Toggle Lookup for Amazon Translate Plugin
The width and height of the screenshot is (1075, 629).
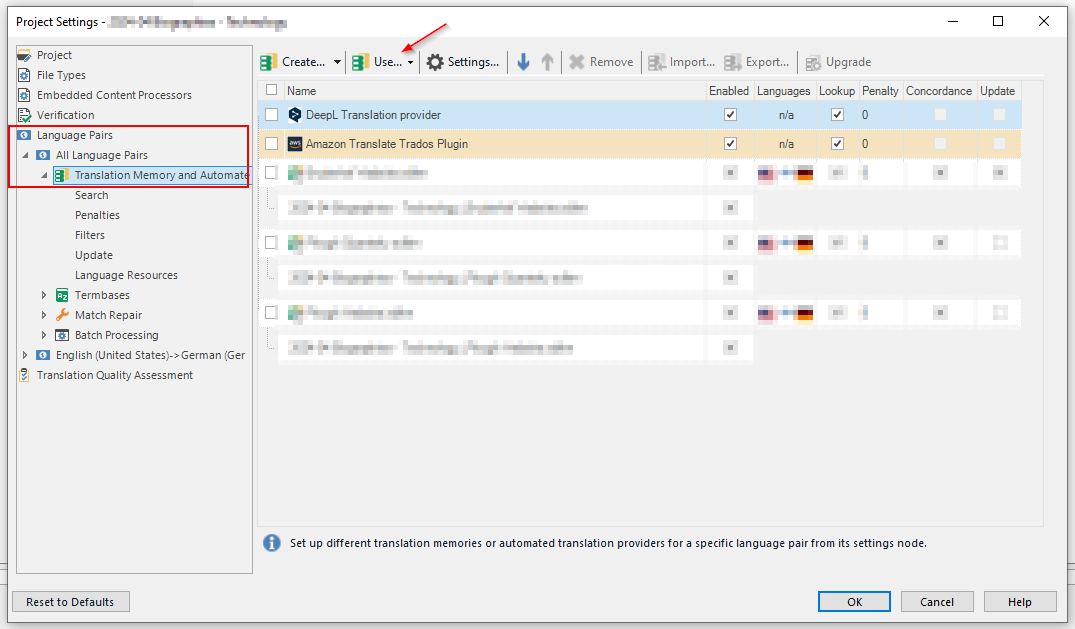click(837, 143)
